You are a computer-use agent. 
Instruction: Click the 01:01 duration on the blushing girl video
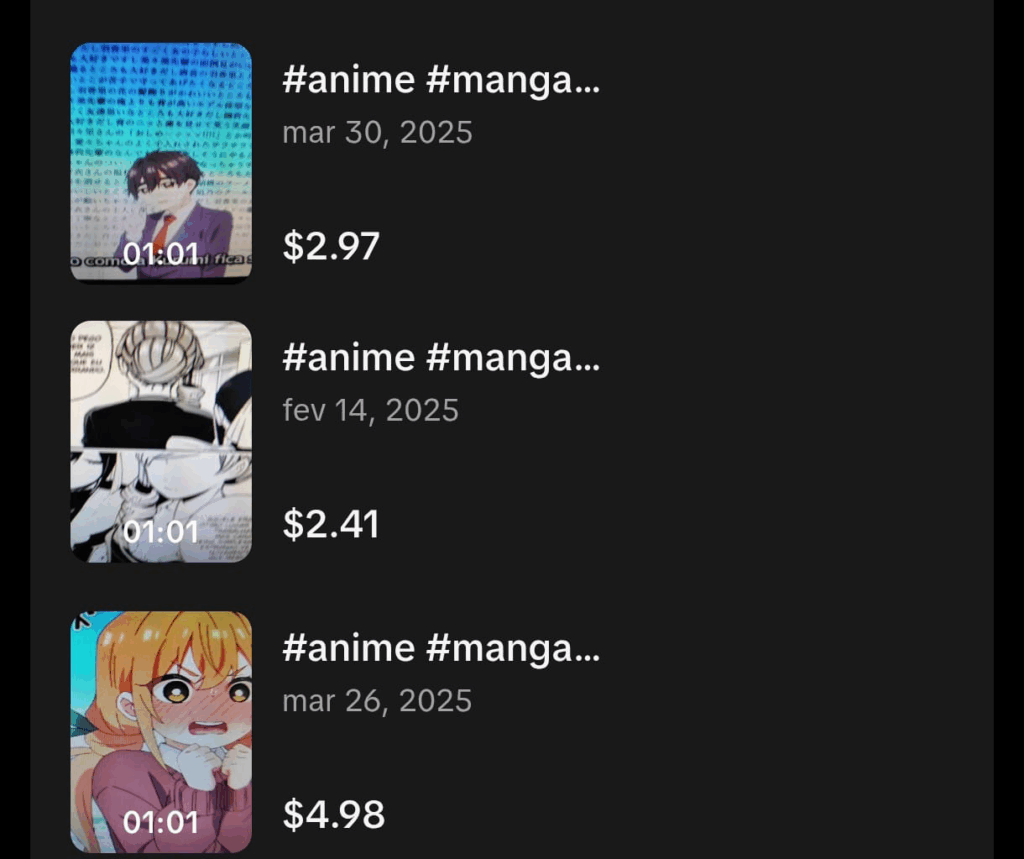161,822
